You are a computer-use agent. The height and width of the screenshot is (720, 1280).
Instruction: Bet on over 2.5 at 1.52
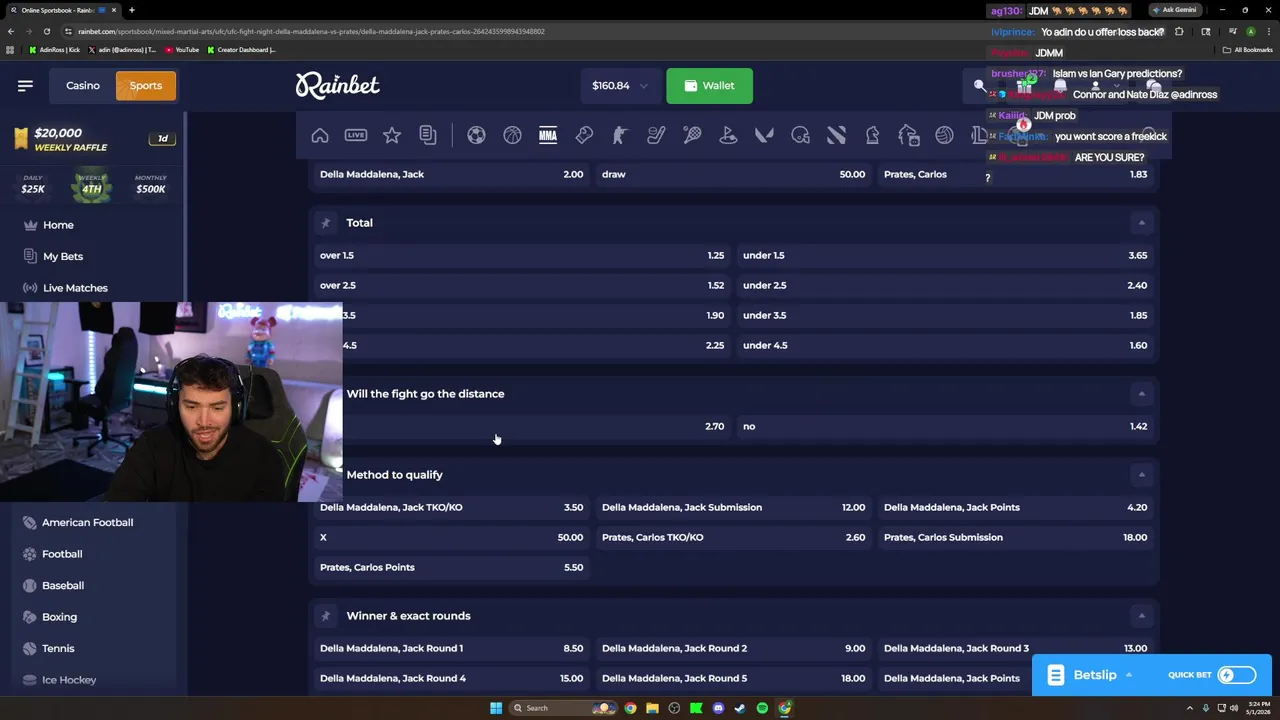click(x=522, y=285)
